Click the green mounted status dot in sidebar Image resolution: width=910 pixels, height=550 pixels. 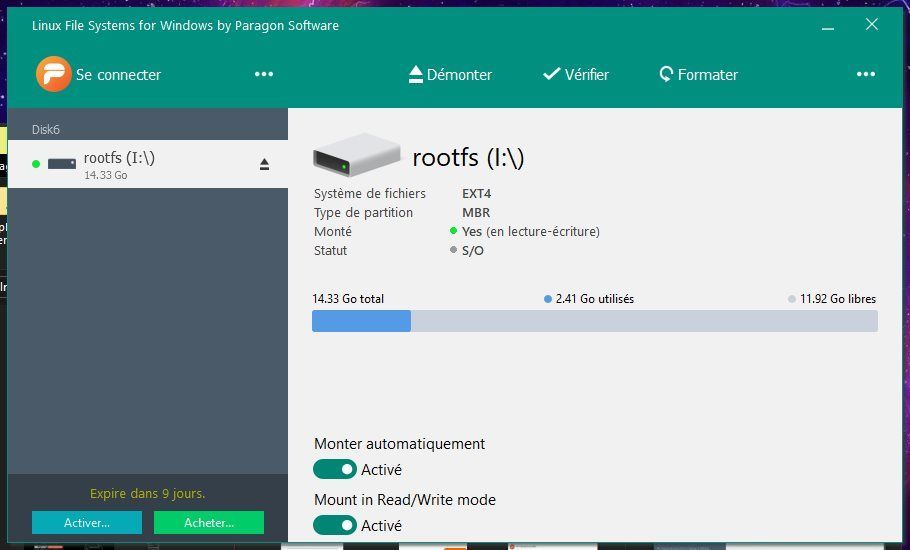click(x=36, y=164)
